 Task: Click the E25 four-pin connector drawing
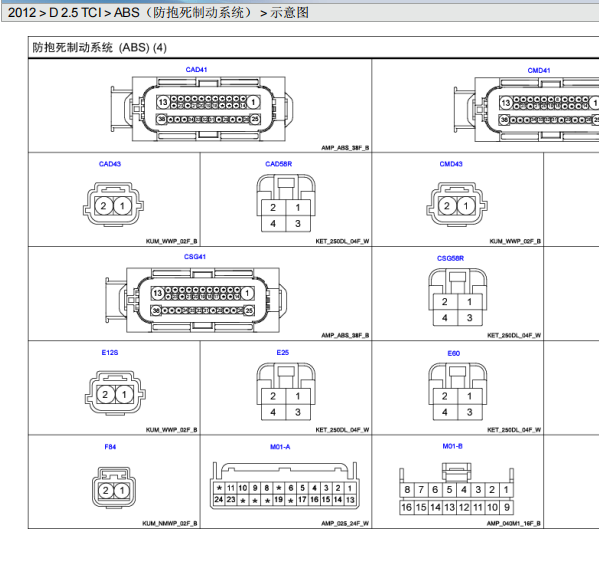pos(286,391)
